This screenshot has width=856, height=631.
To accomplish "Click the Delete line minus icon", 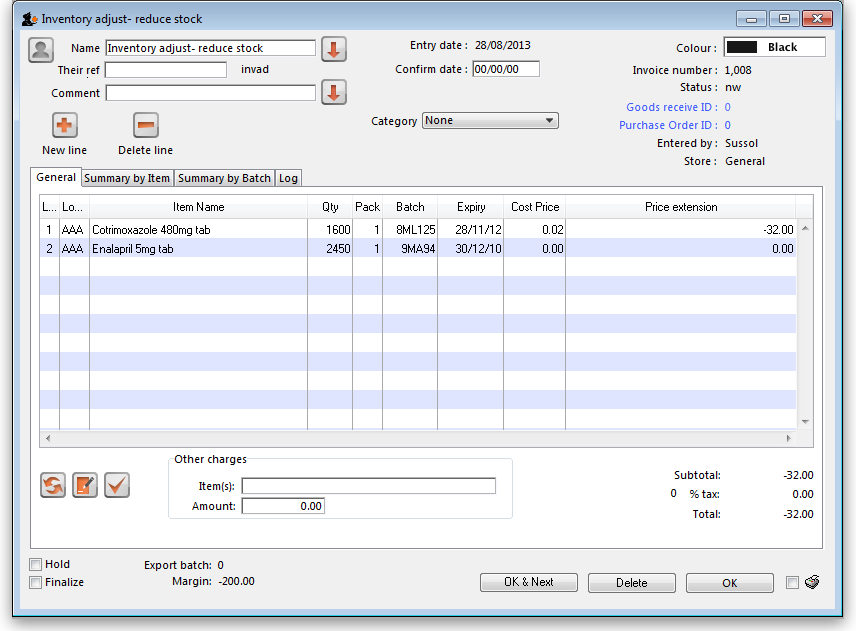I will [x=146, y=125].
